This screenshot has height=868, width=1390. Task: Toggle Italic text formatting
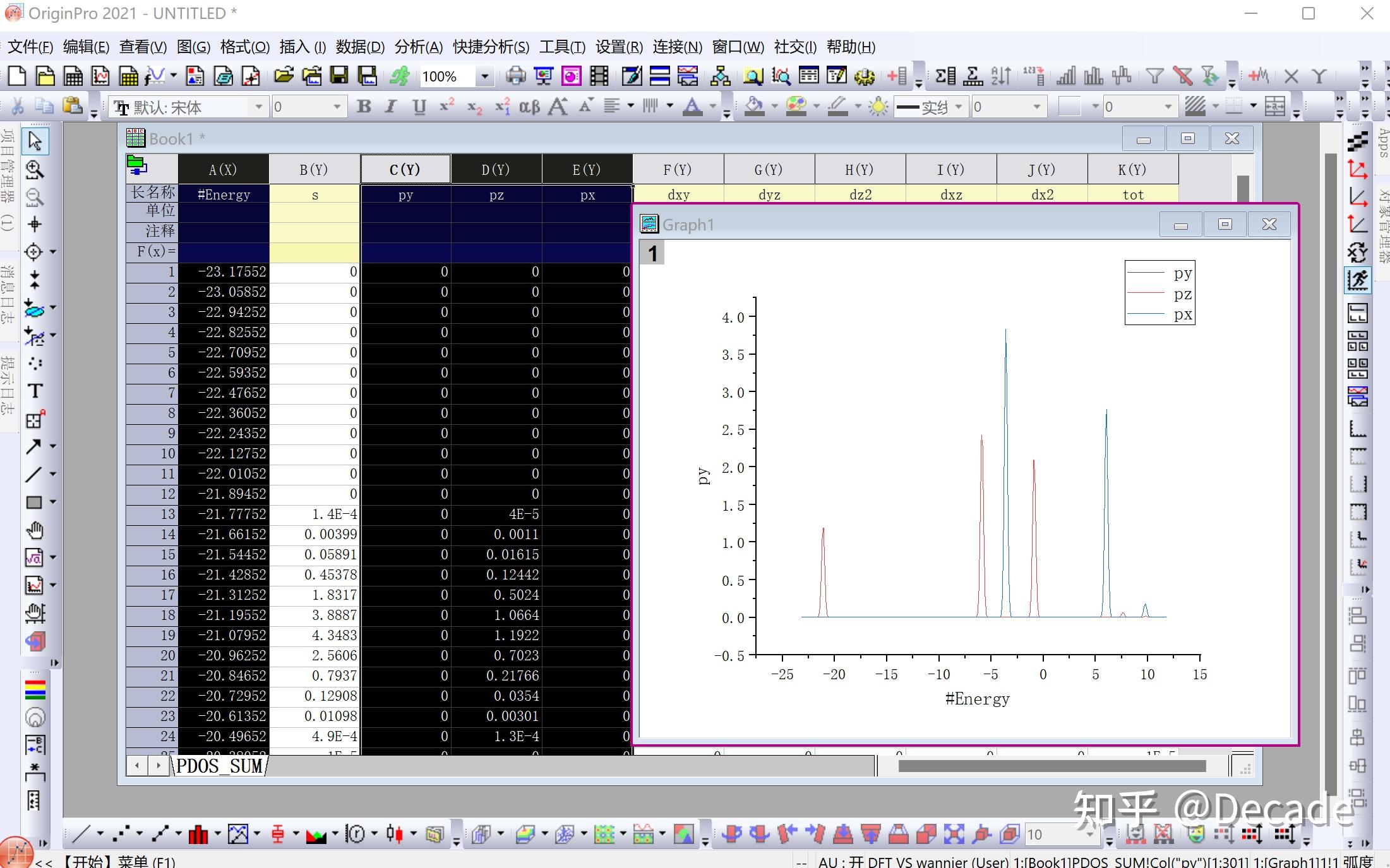pyautogui.click(x=391, y=107)
